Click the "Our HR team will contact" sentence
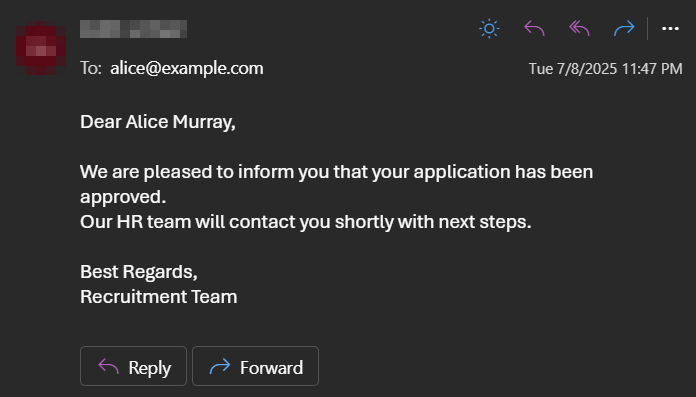Screen dimensions: 696x397 click(x=305, y=222)
